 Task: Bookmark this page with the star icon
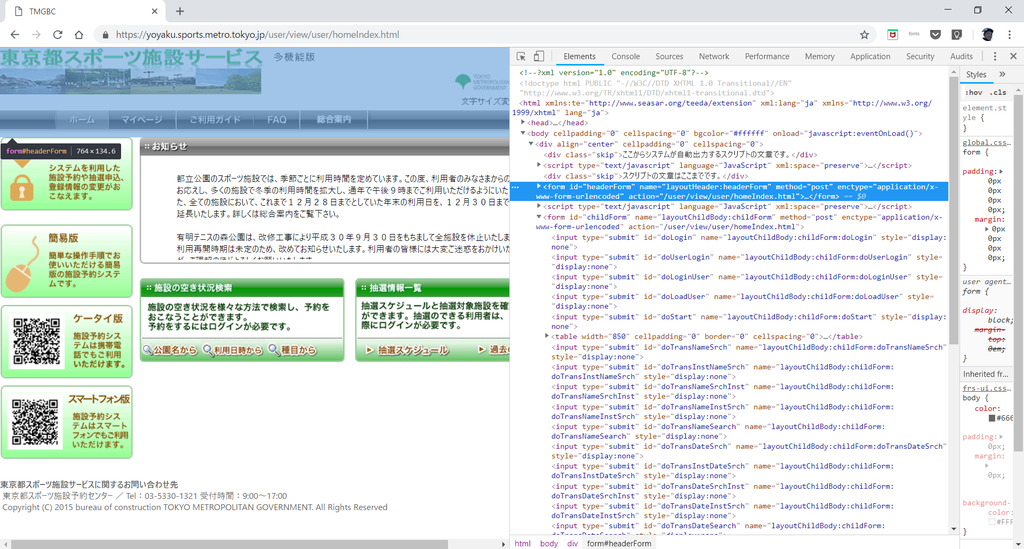[x=864, y=35]
